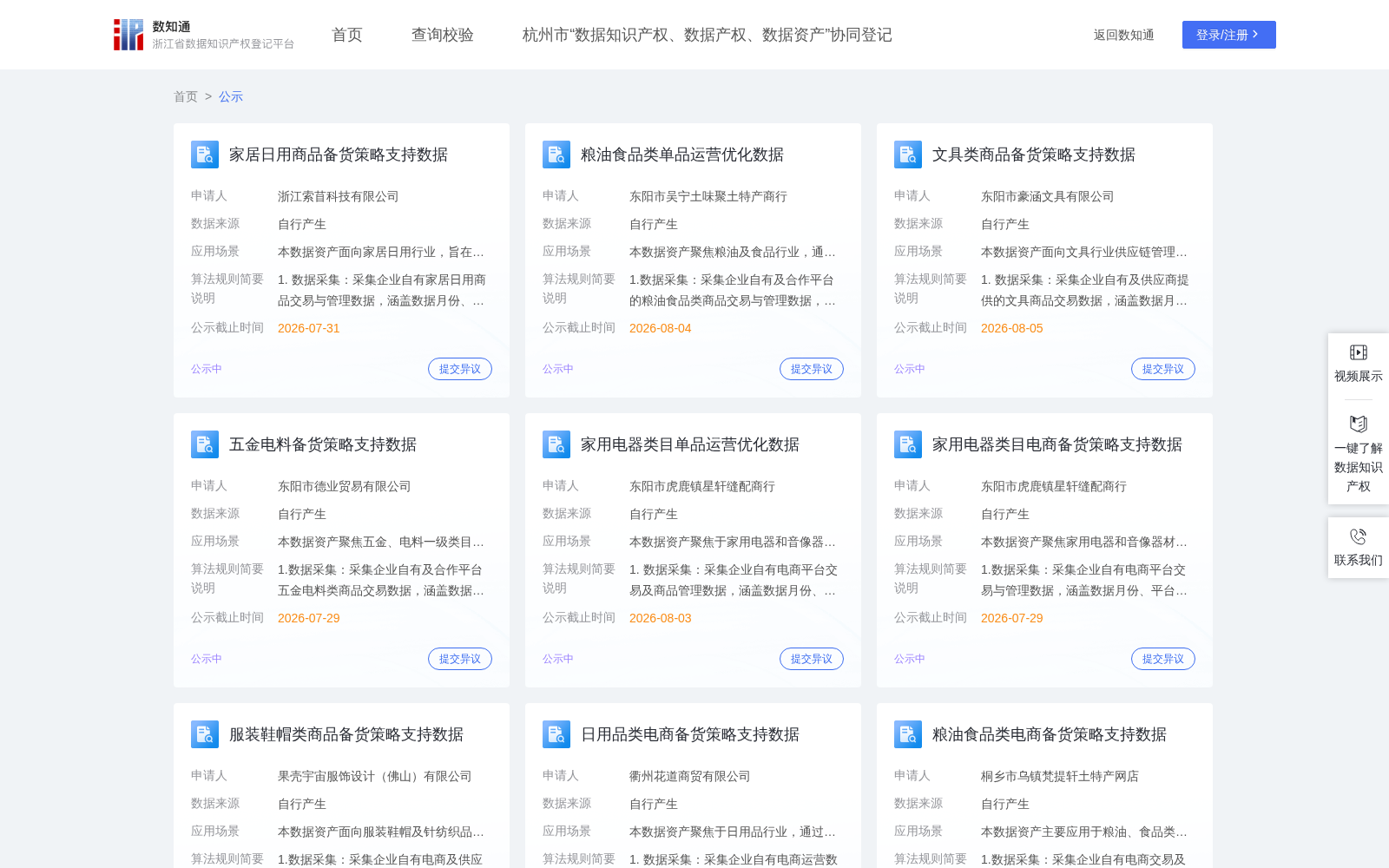Submit objection for 五金电料备货策略支持数据

click(x=460, y=659)
